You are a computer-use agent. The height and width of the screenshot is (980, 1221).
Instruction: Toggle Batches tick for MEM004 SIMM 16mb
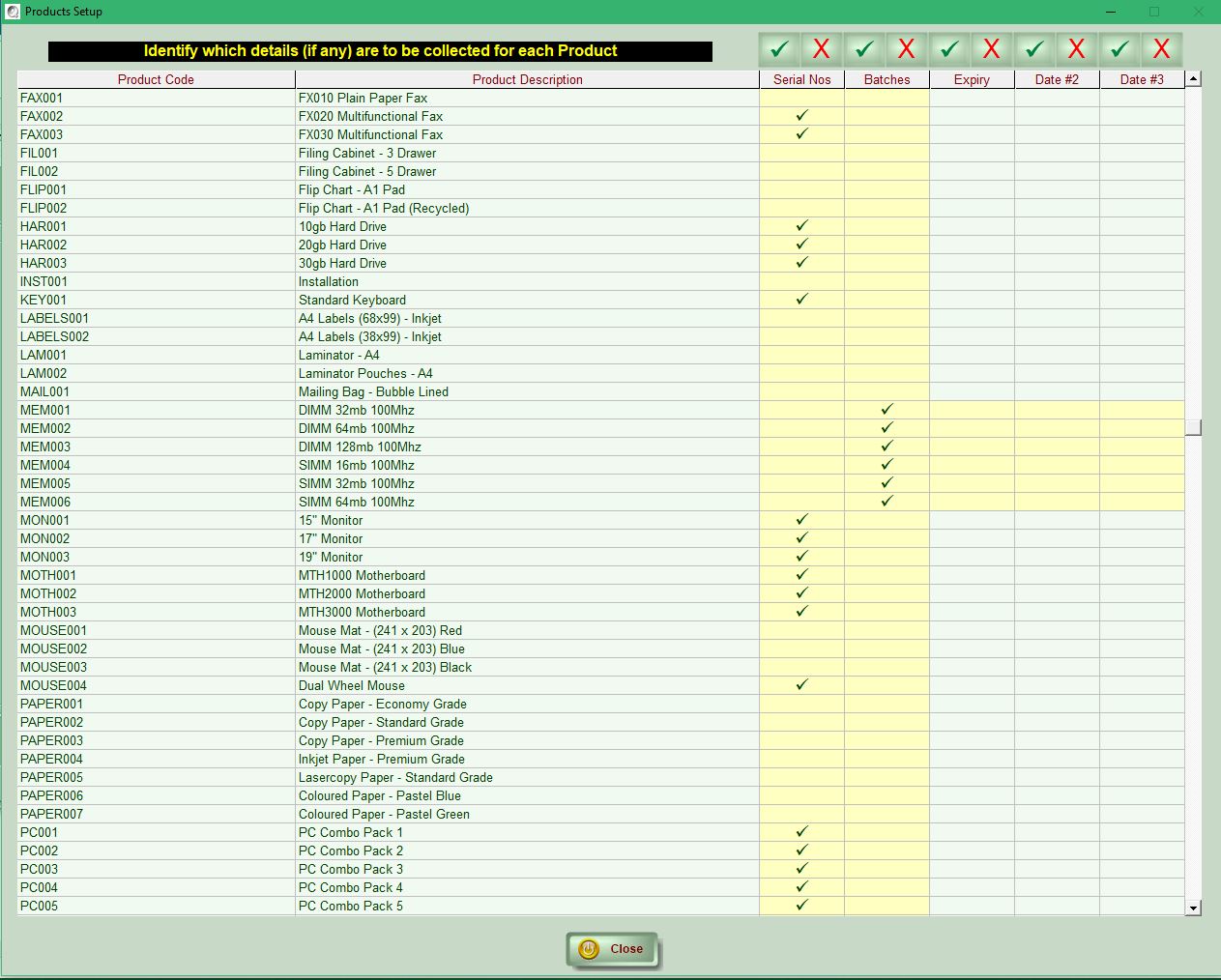tap(887, 465)
